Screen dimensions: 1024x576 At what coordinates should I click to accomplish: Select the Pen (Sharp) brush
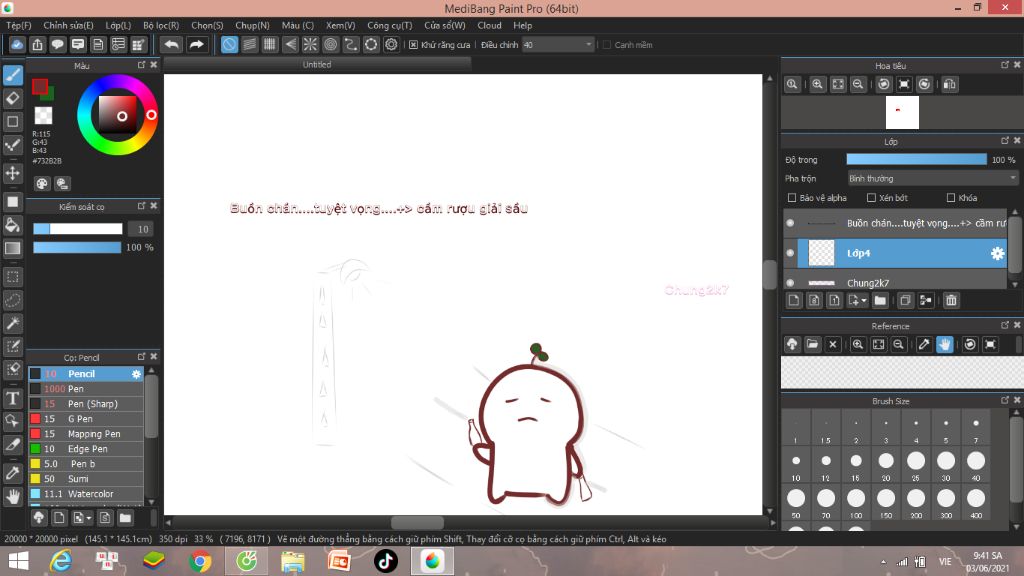(86, 404)
